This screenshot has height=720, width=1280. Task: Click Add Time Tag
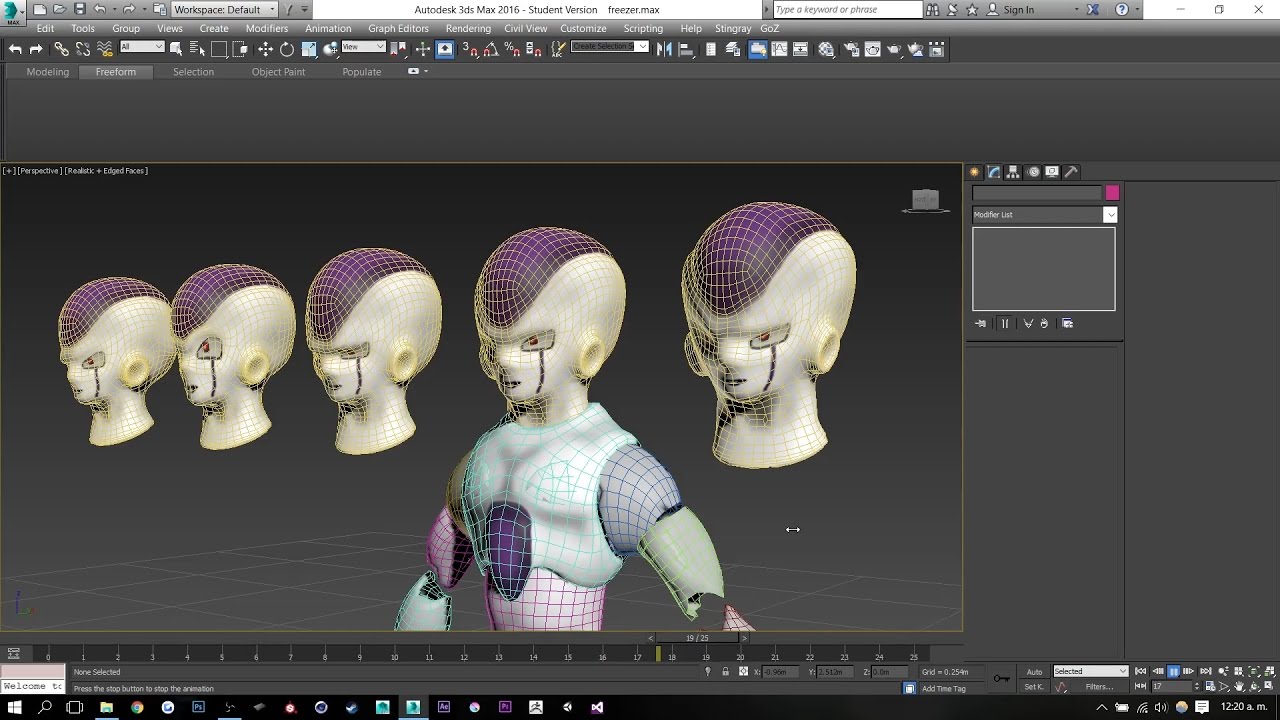pos(944,689)
